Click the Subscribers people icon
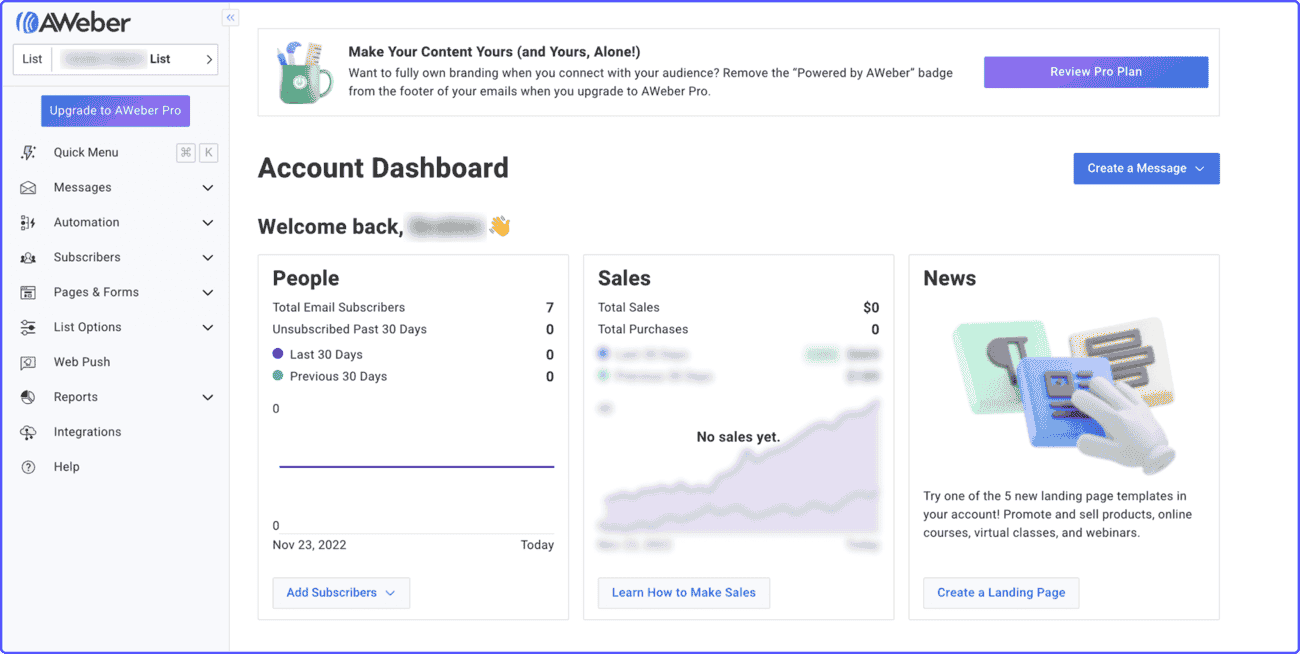This screenshot has height=654, width=1300. (x=28, y=258)
